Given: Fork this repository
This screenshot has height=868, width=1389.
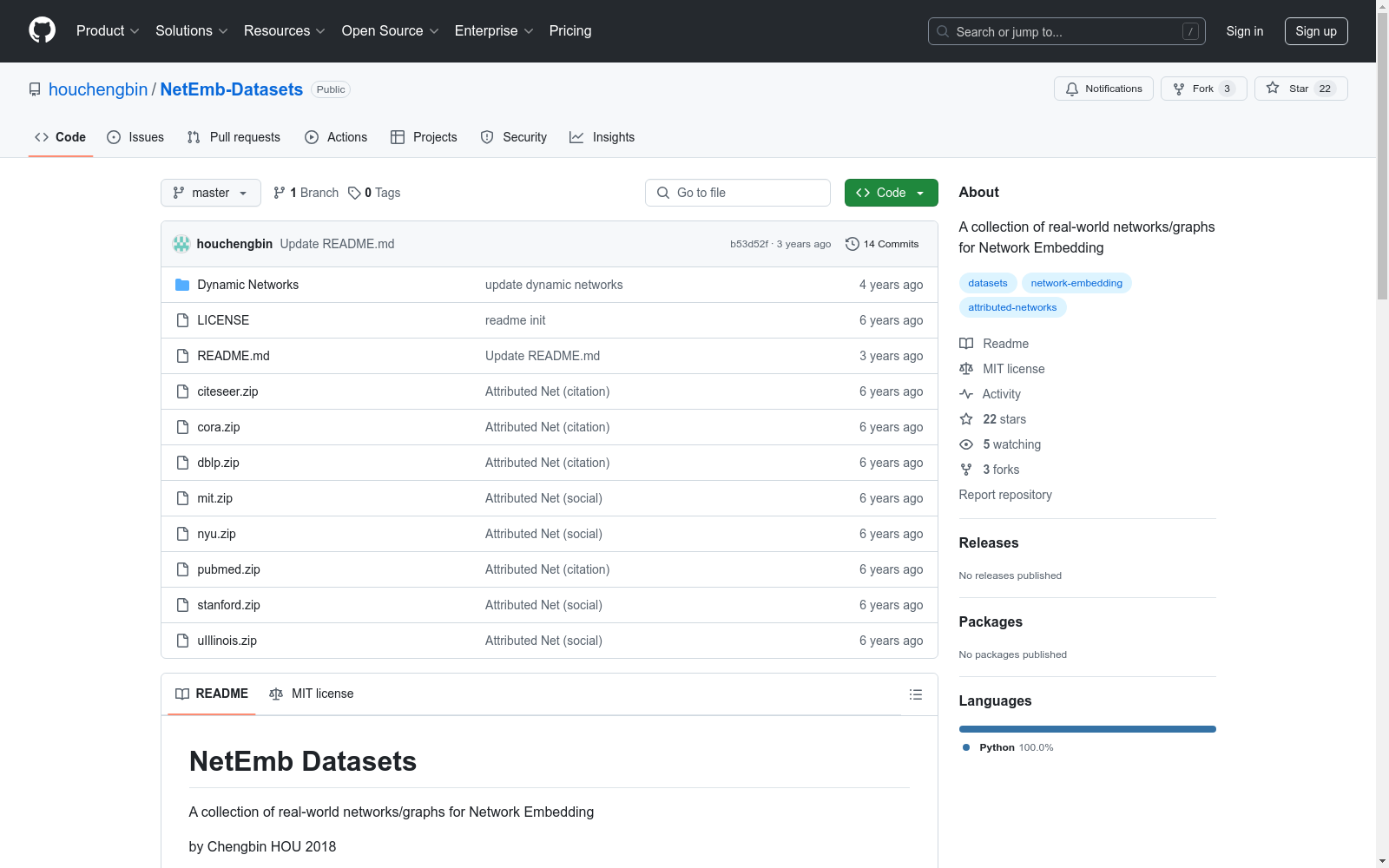Looking at the screenshot, I should coord(1203,89).
